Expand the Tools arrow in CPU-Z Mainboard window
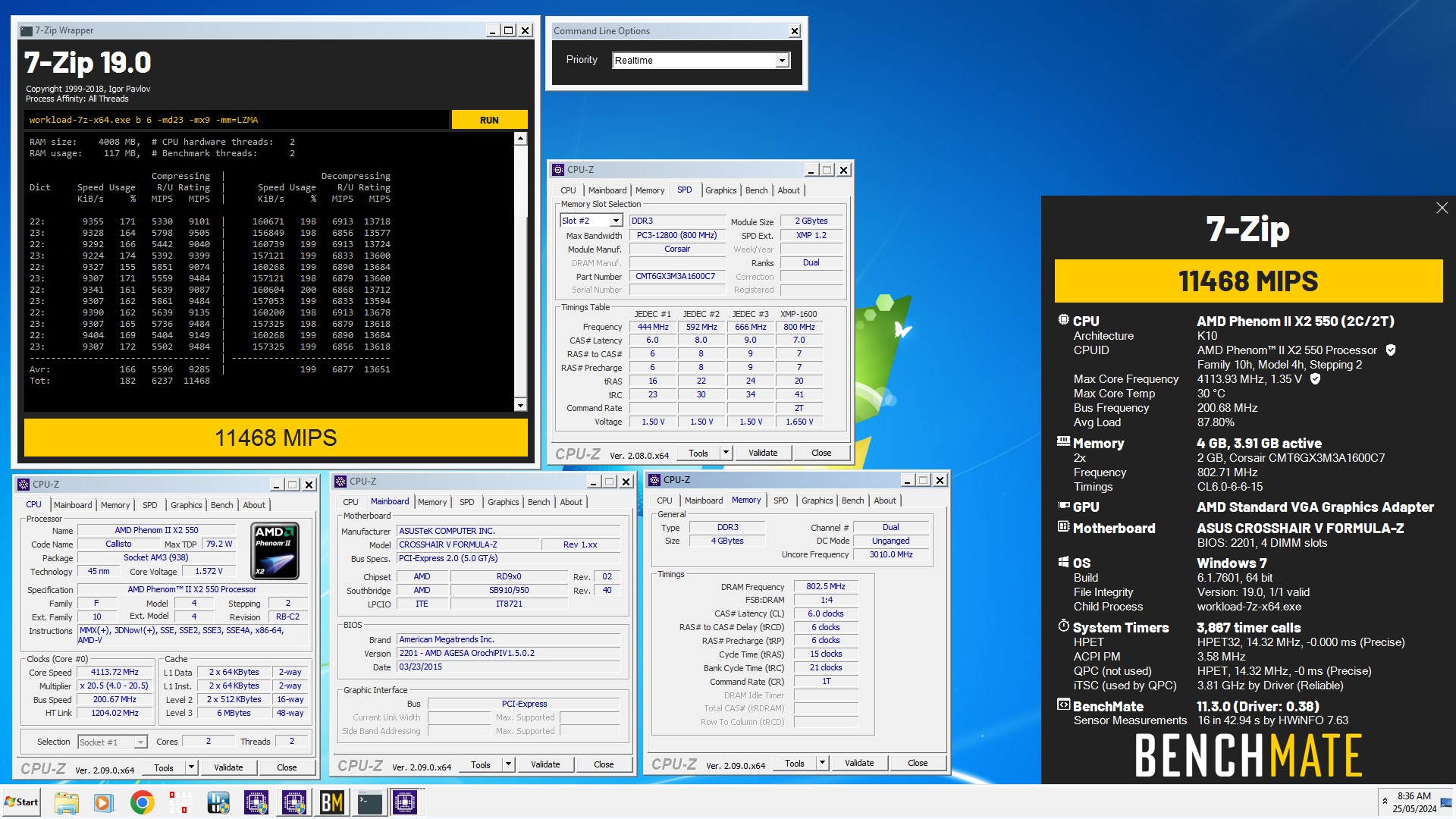Viewport: 1456px width, 819px height. [x=508, y=764]
